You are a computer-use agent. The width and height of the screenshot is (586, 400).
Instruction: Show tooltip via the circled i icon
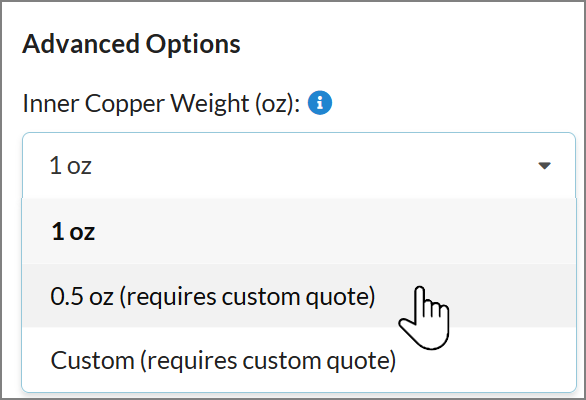pos(320,103)
